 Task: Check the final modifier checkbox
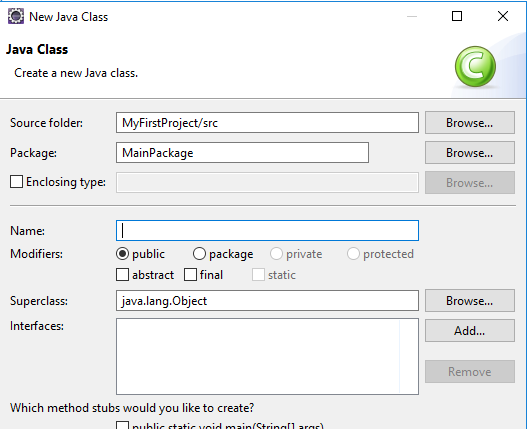[190, 275]
